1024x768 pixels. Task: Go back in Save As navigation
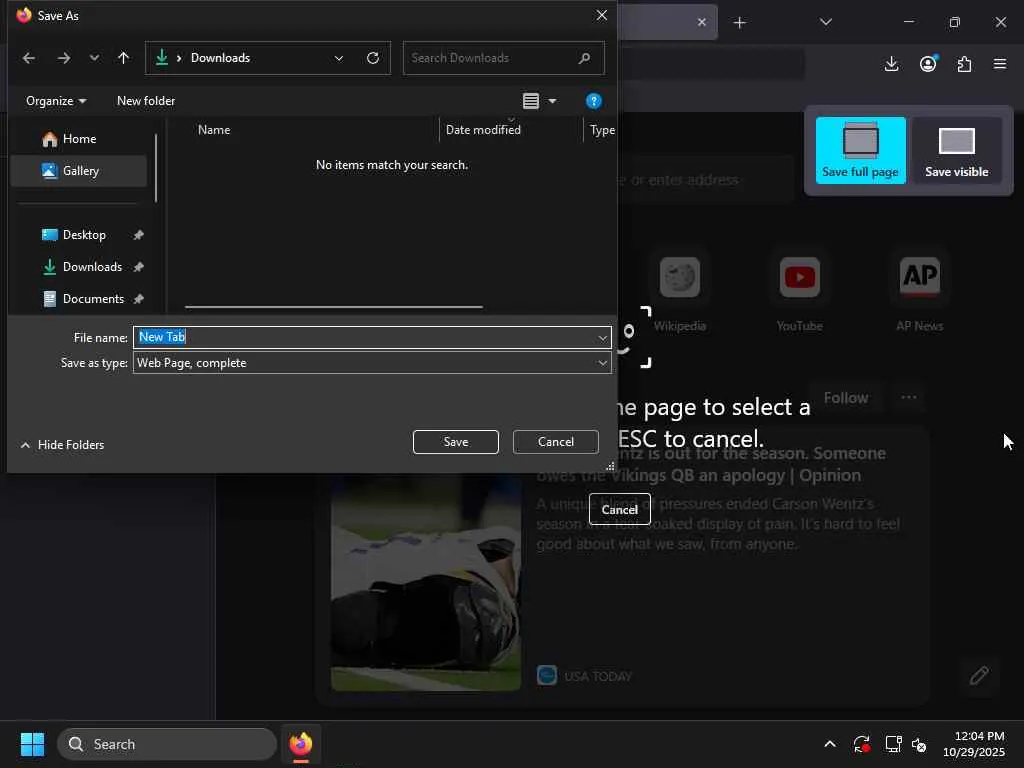29,58
